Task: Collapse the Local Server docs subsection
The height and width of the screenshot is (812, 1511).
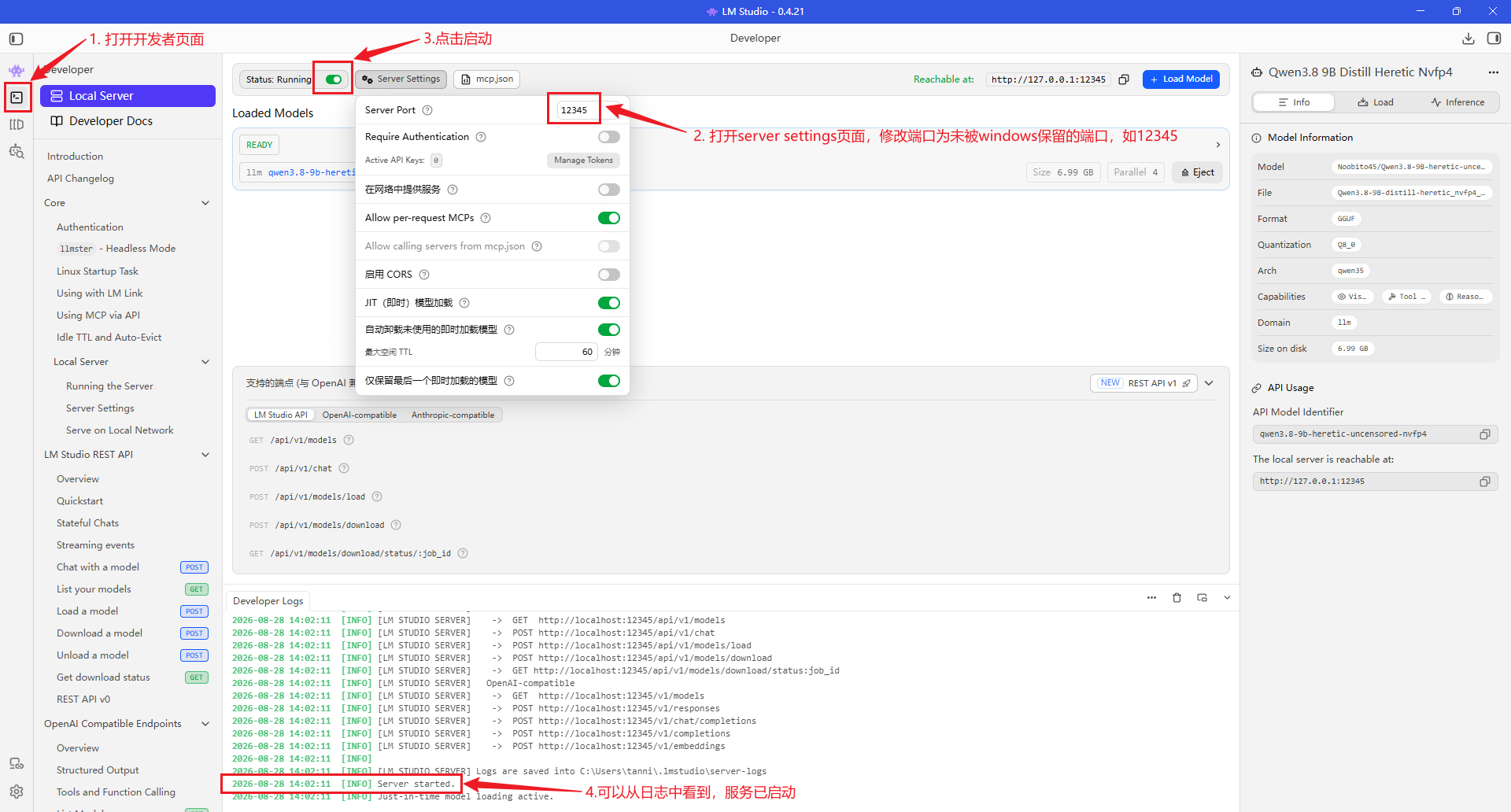Action: point(205,362)
